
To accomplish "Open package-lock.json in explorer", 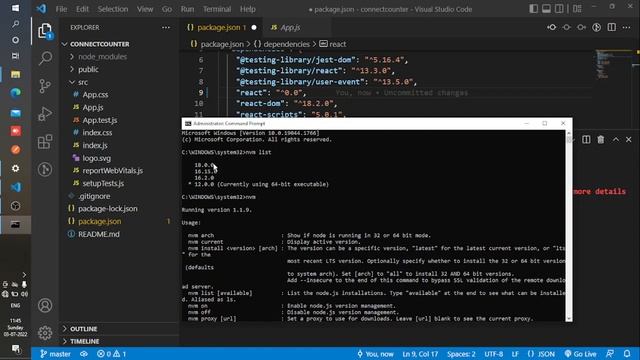I will click(x=108, y=209).
